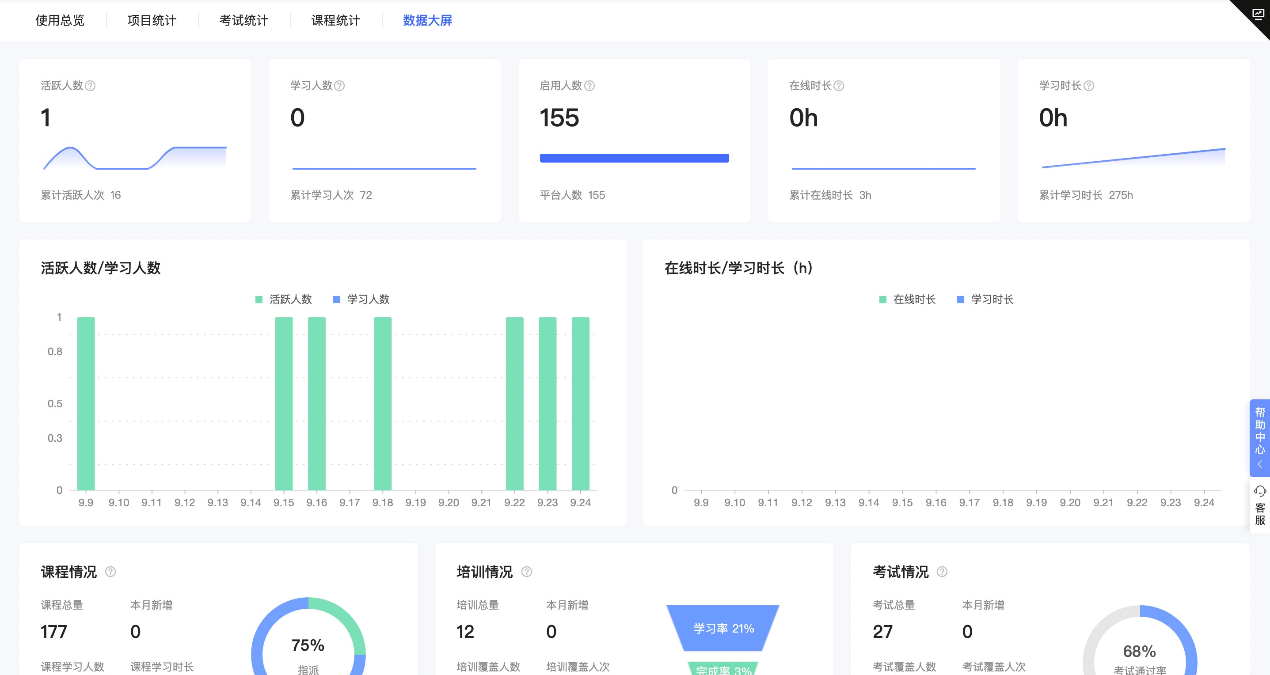The image size is (1270, 675).
Task: Click 累计在线时长 3h text
Action: (830, 195)
